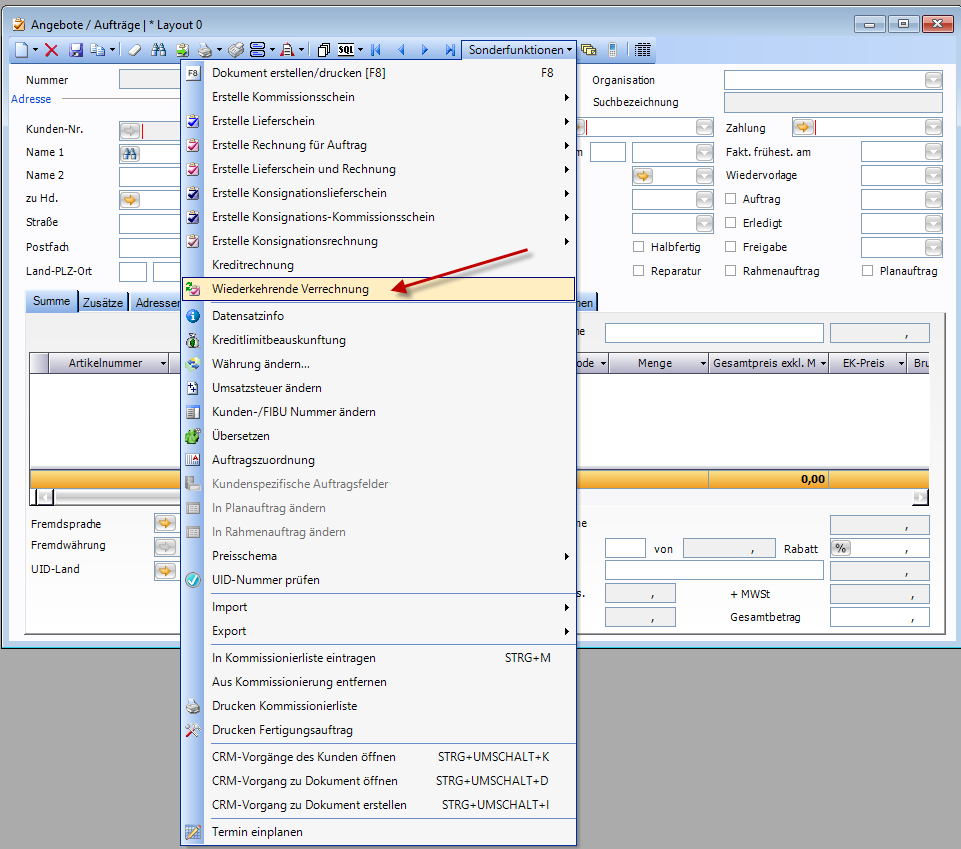Enable the Halbfertig checkbox

click(x=639, y=247)
